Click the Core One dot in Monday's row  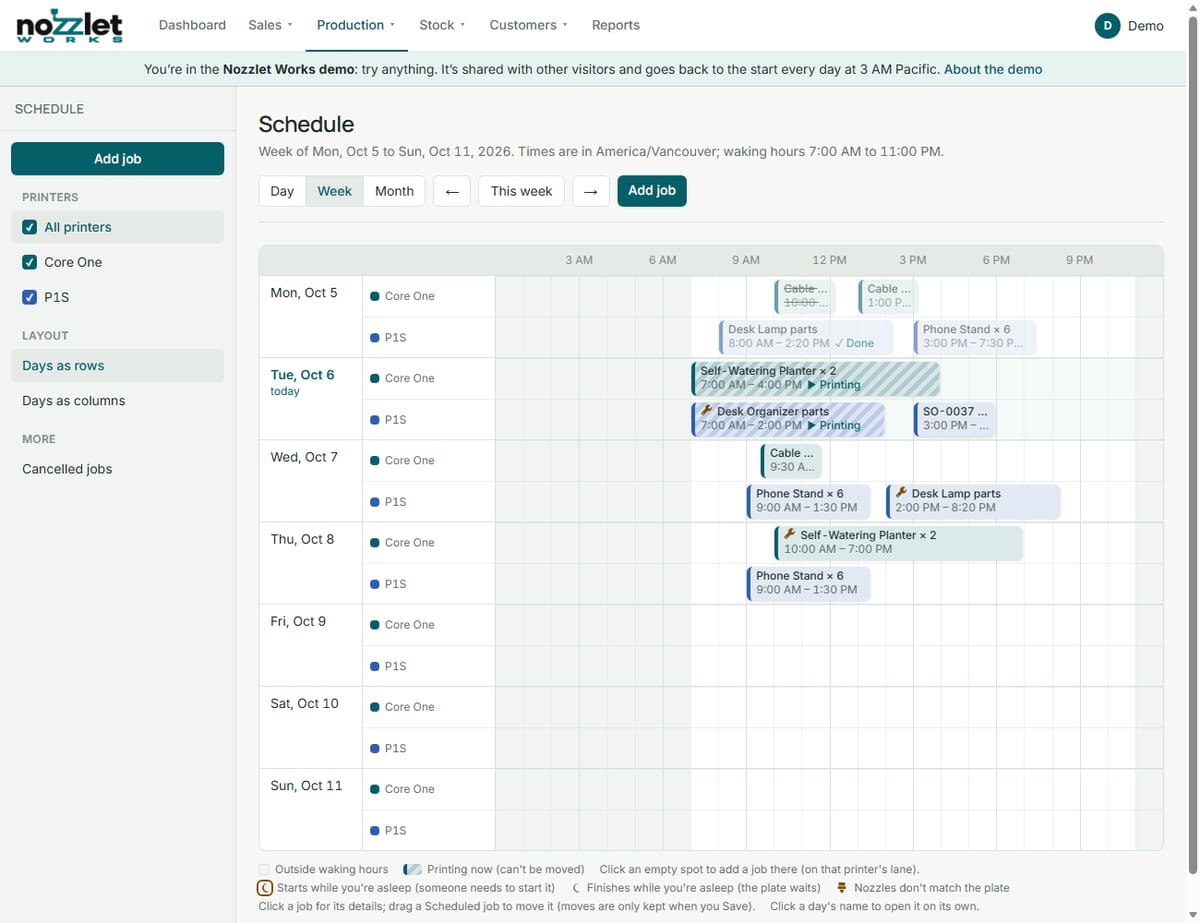(x=374, y=296)
